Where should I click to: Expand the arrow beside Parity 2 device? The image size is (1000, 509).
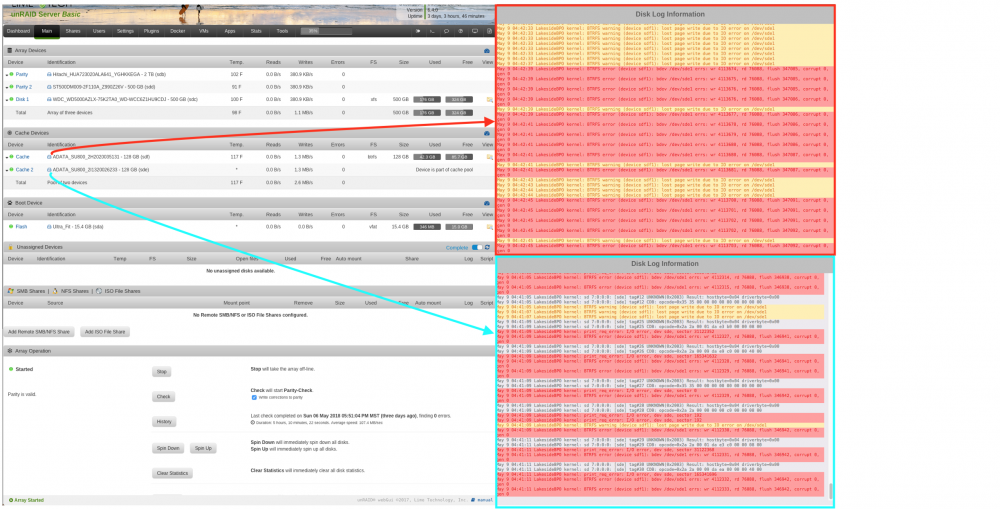pos(7,87)
